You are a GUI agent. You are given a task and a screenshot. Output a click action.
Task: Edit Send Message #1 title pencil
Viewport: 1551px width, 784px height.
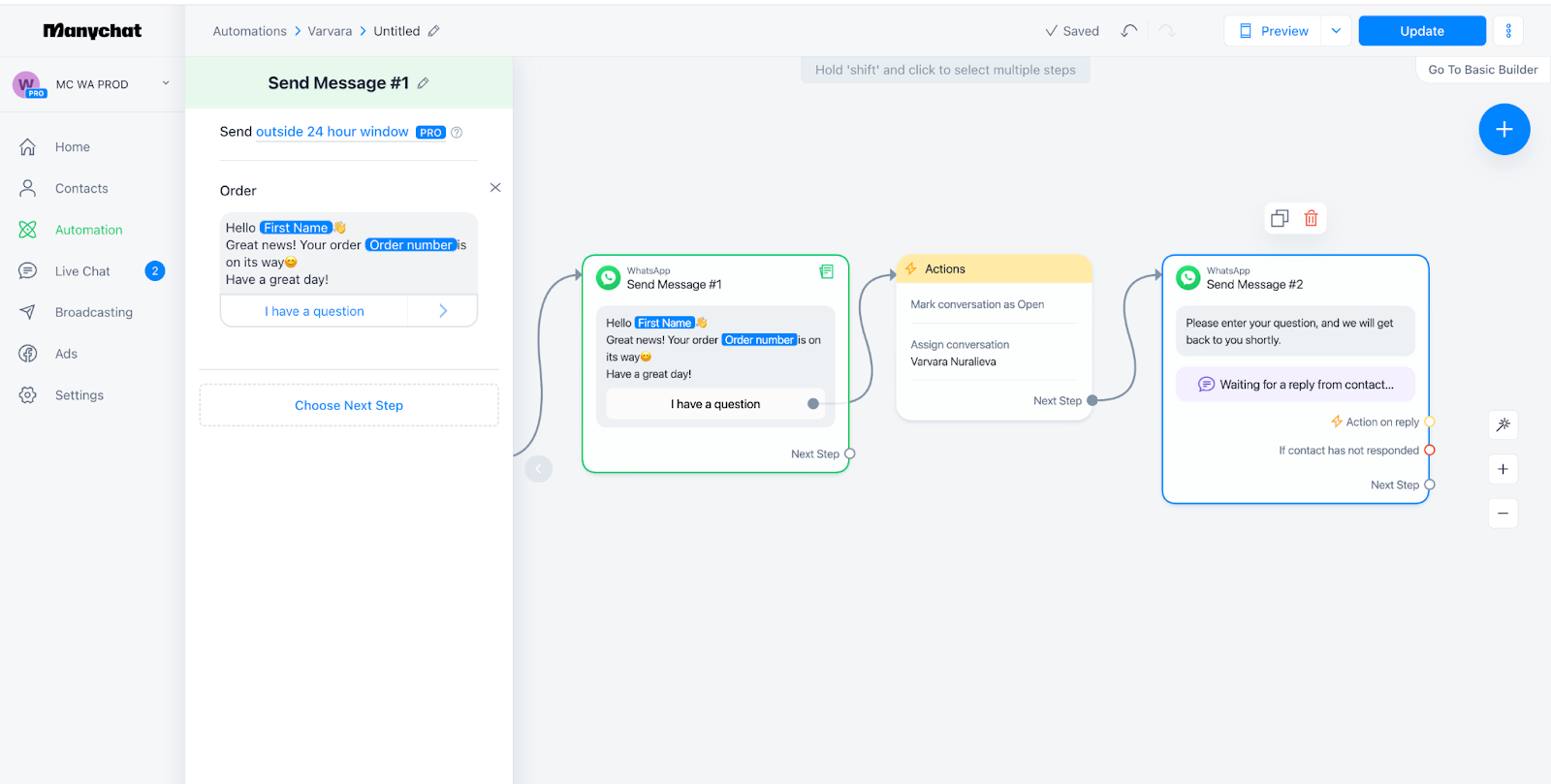pos(423,83)
